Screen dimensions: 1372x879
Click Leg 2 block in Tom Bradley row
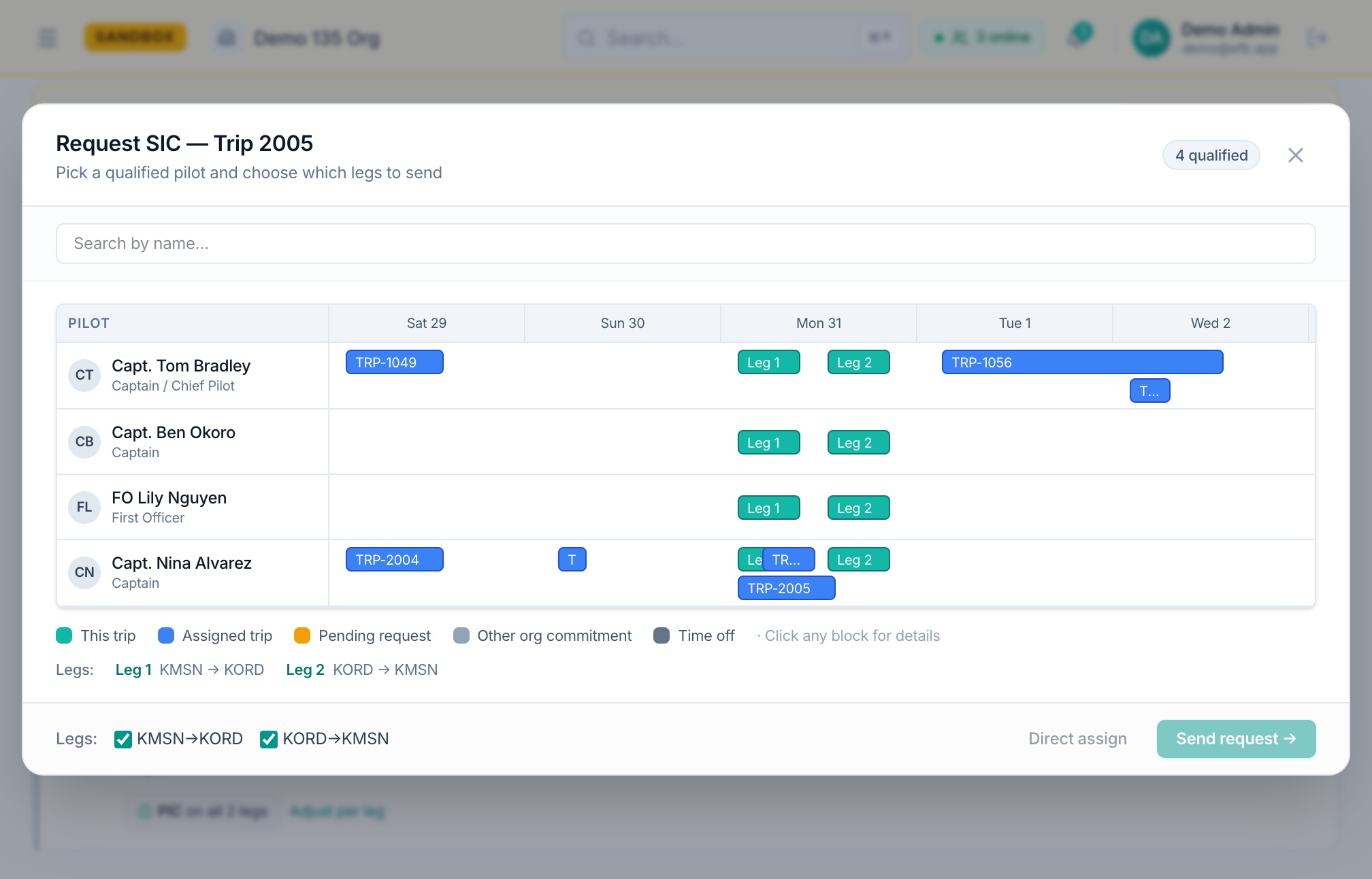pyautogui.click(x=859, y=363)
